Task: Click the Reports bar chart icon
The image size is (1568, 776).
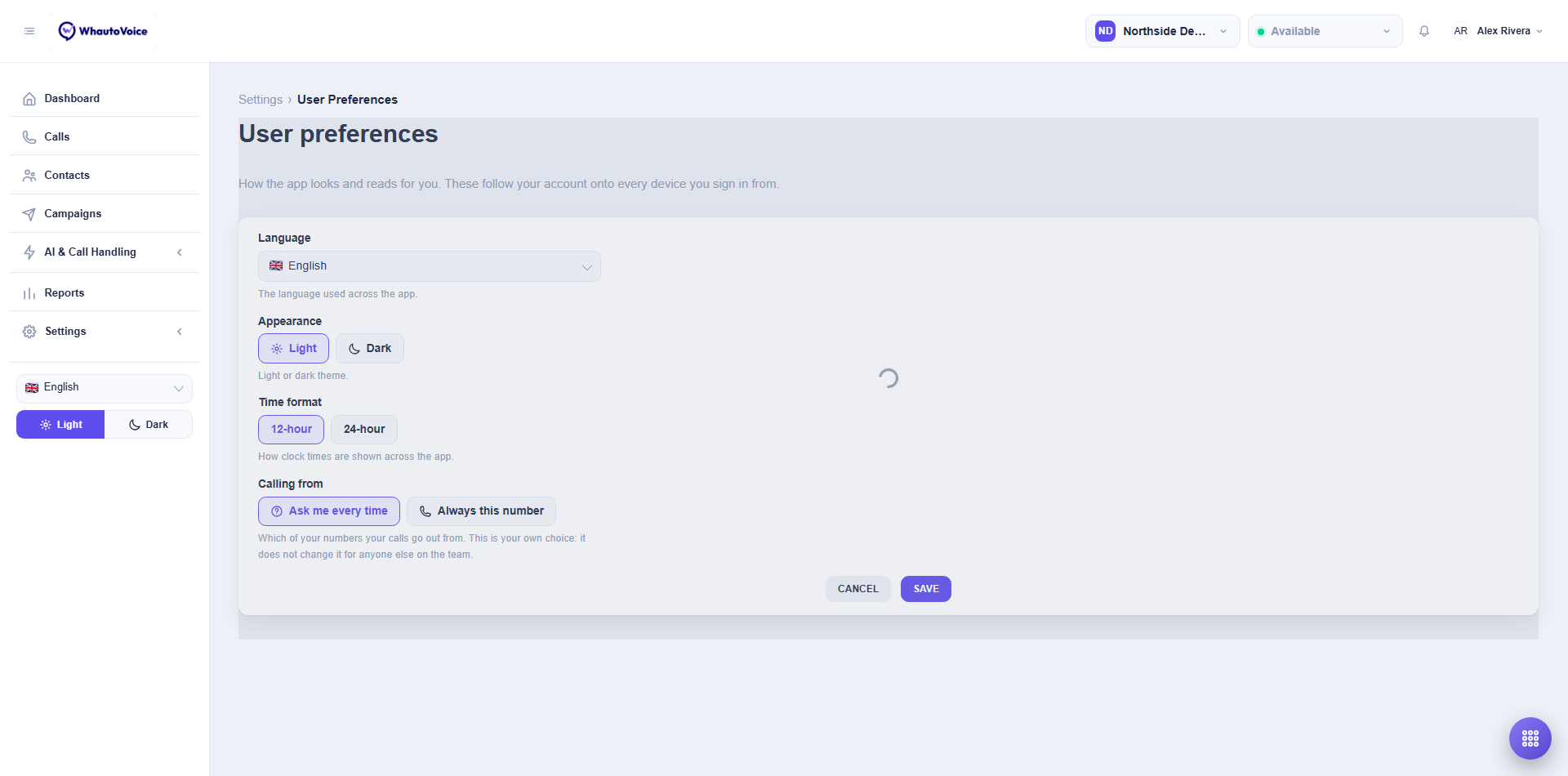Action: [29, 293]
